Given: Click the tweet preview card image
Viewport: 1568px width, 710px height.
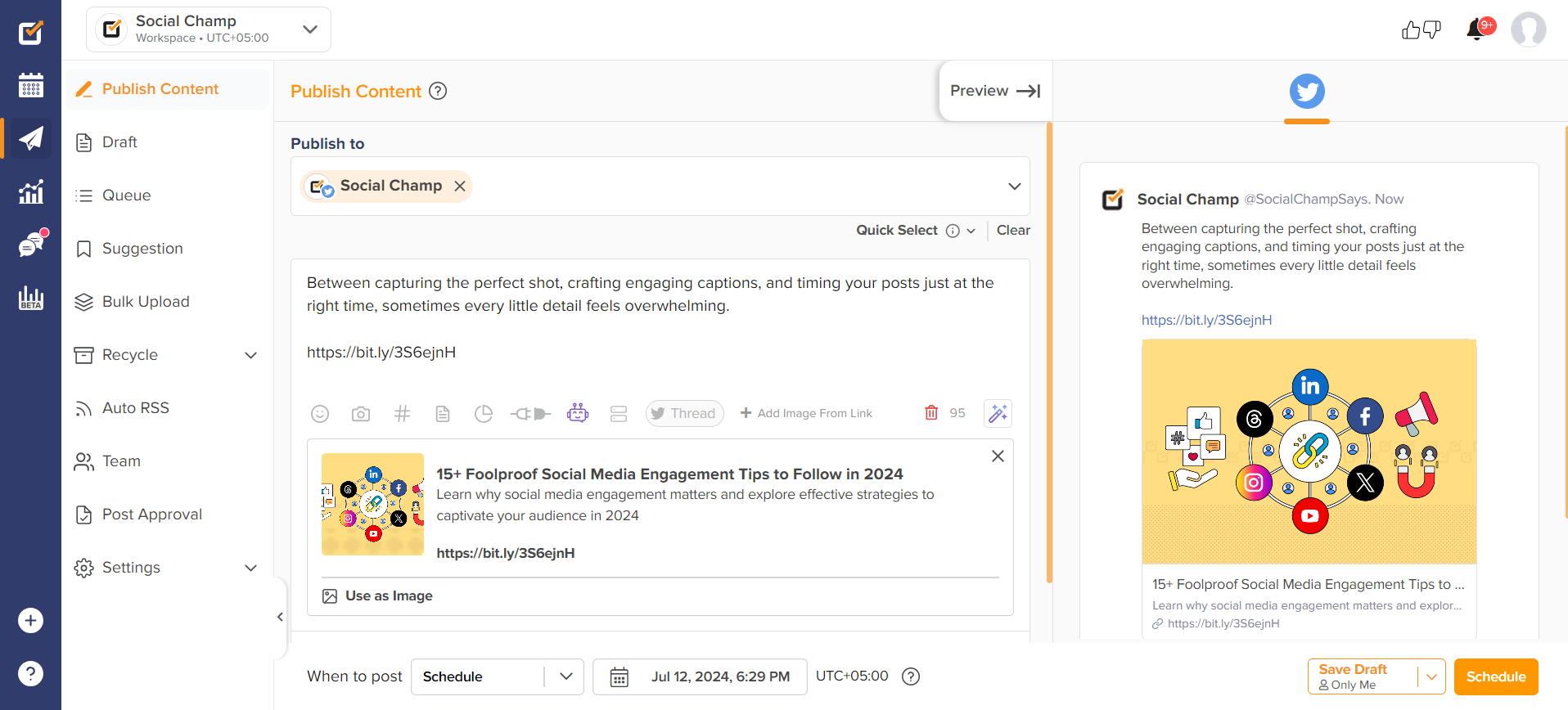Looking at the screenshot, I should click(1309, 452).
